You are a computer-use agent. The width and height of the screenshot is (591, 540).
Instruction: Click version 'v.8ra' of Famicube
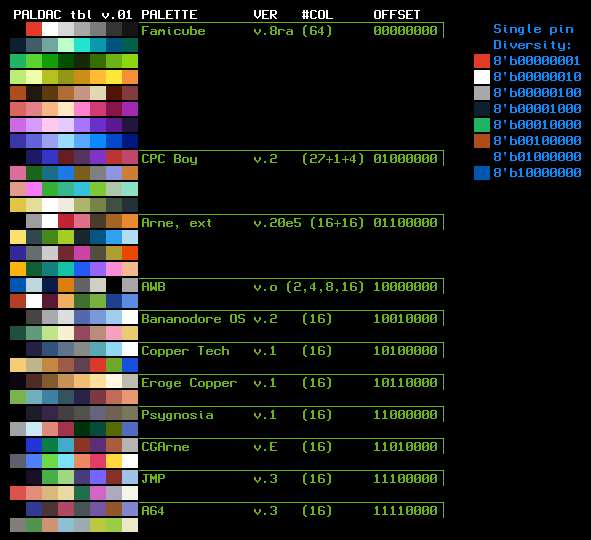(x=274, y=31)
